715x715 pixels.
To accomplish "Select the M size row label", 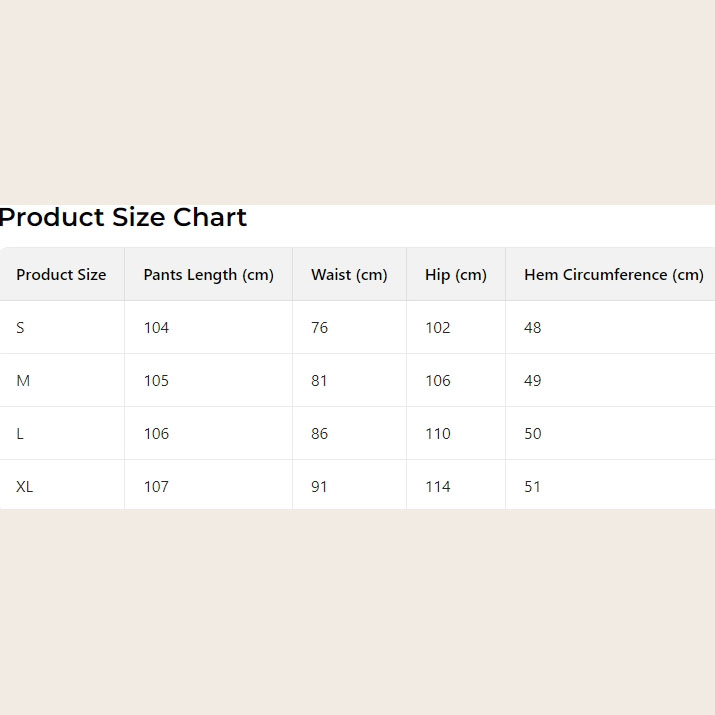I will coord(23,381).
